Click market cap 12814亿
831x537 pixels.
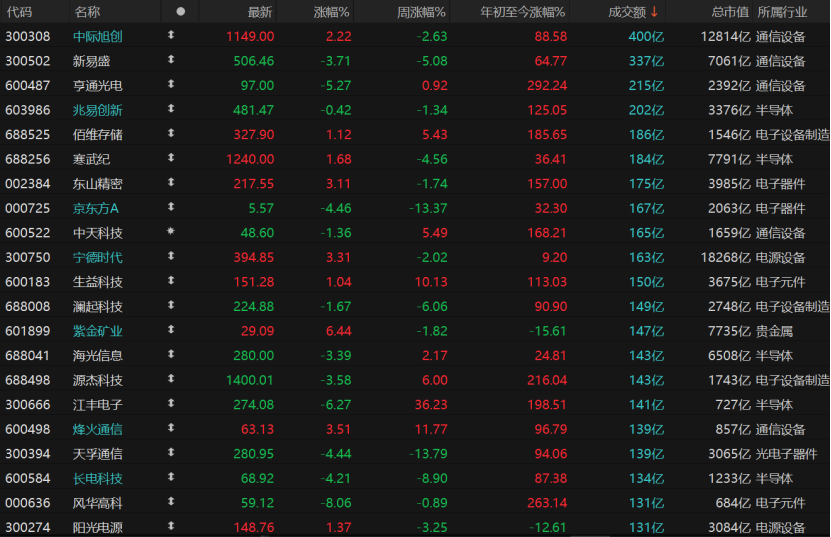[726, 37]
